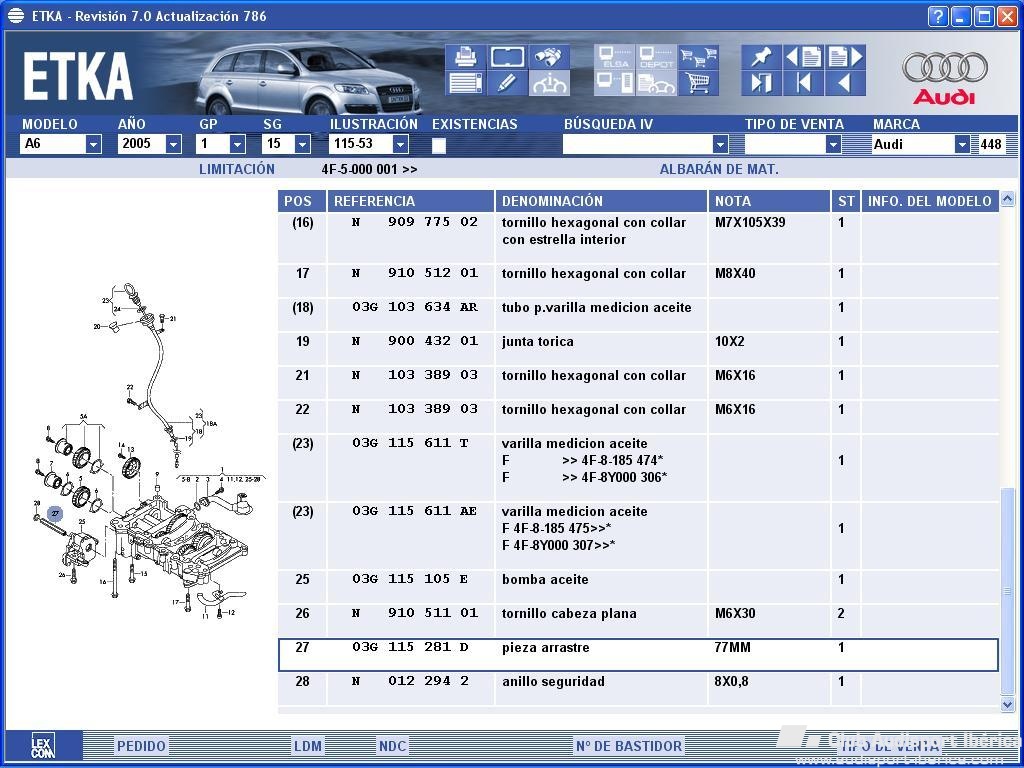Select the 'bomba aceite' row text
1024x768 pixels.
coord(545,579)
